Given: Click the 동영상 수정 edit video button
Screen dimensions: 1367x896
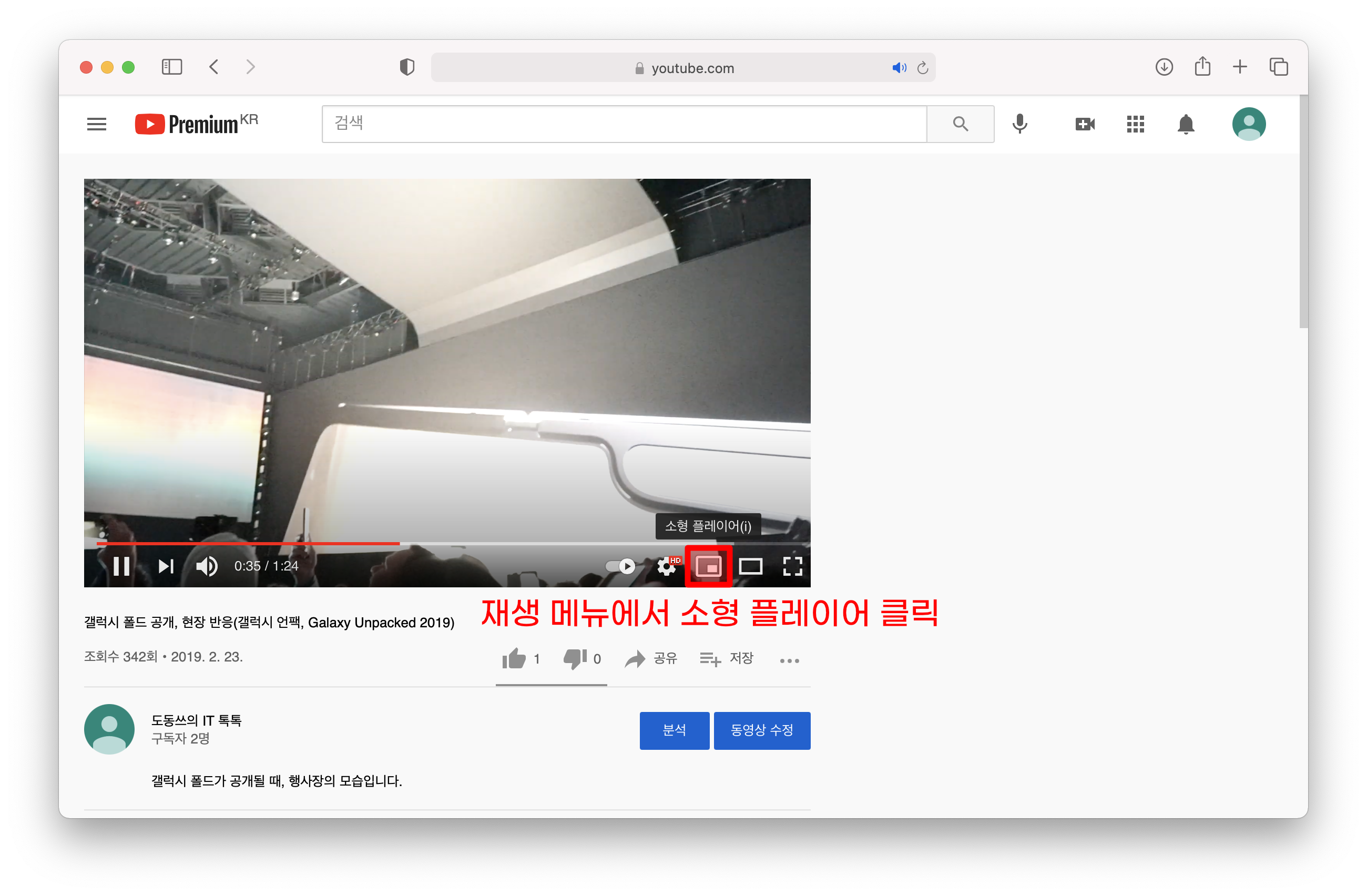Looking at the screenshot, I should tap(762, 730).
